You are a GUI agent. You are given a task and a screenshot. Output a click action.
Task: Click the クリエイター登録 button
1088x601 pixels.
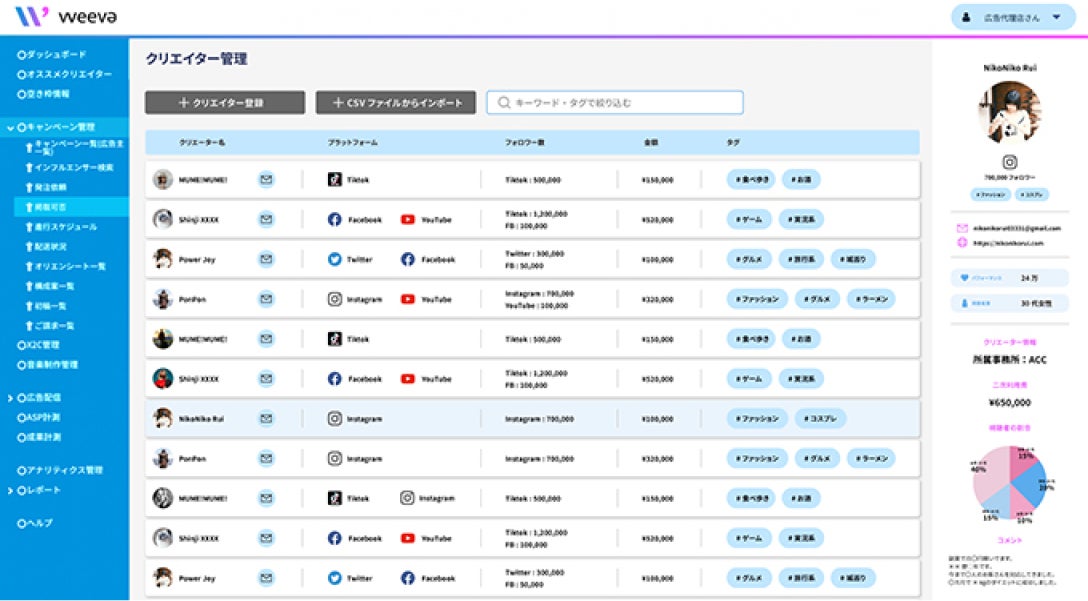point(225,102)
